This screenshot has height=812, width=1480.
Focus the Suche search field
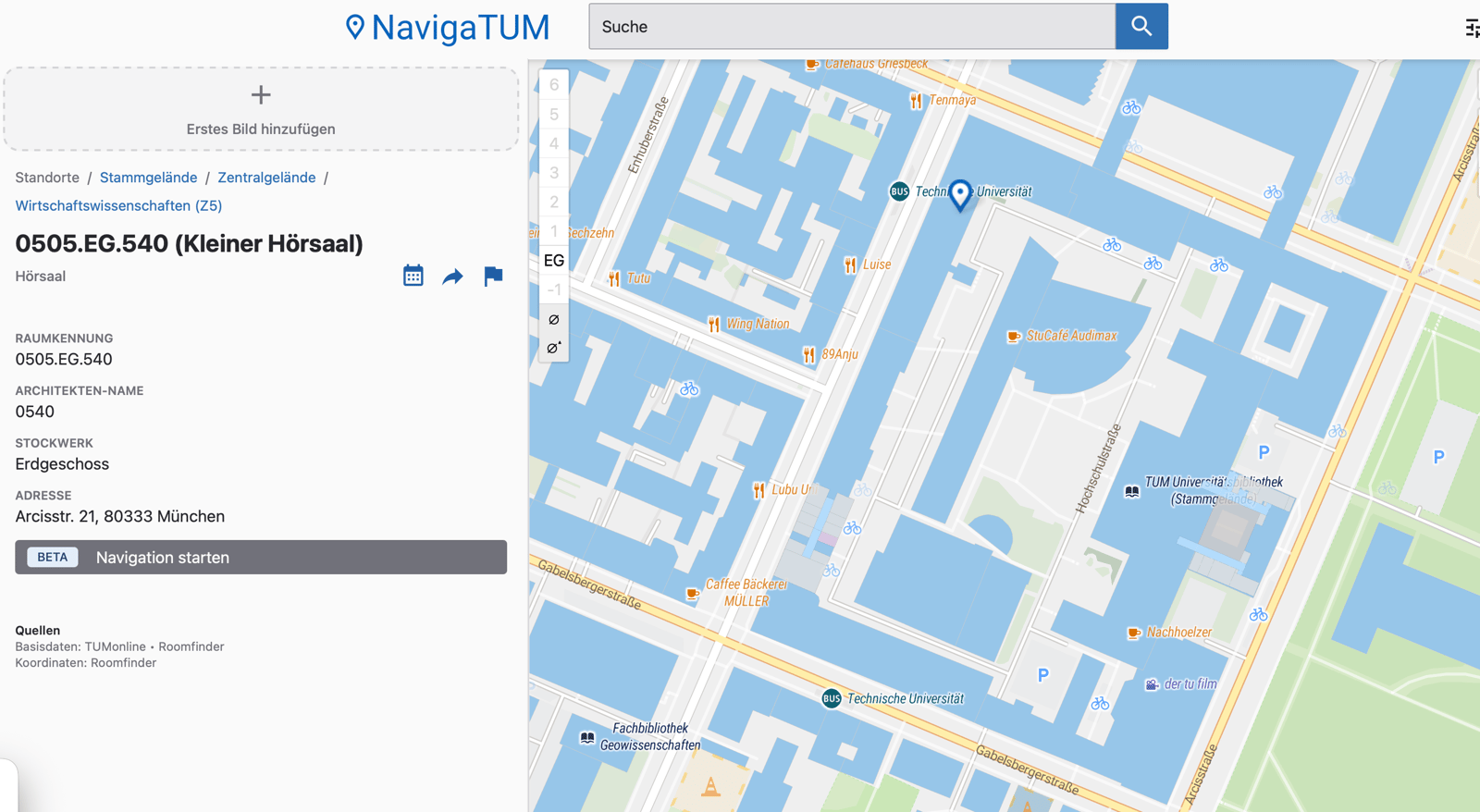(851, 27)
